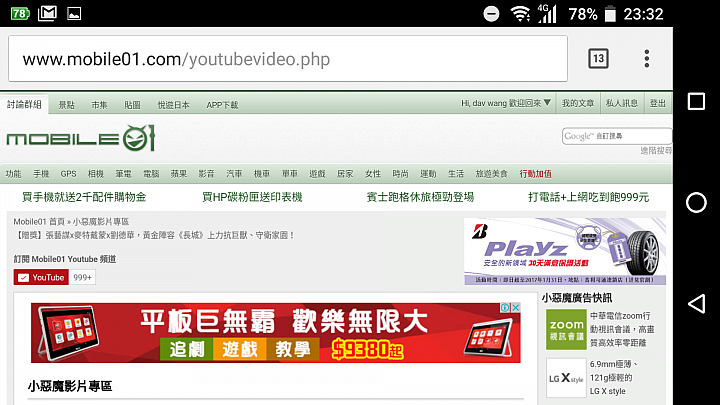This screenshot has height=405, width=720.
Task: Open the 蘋果 category menu
Action: coord(179,174)
